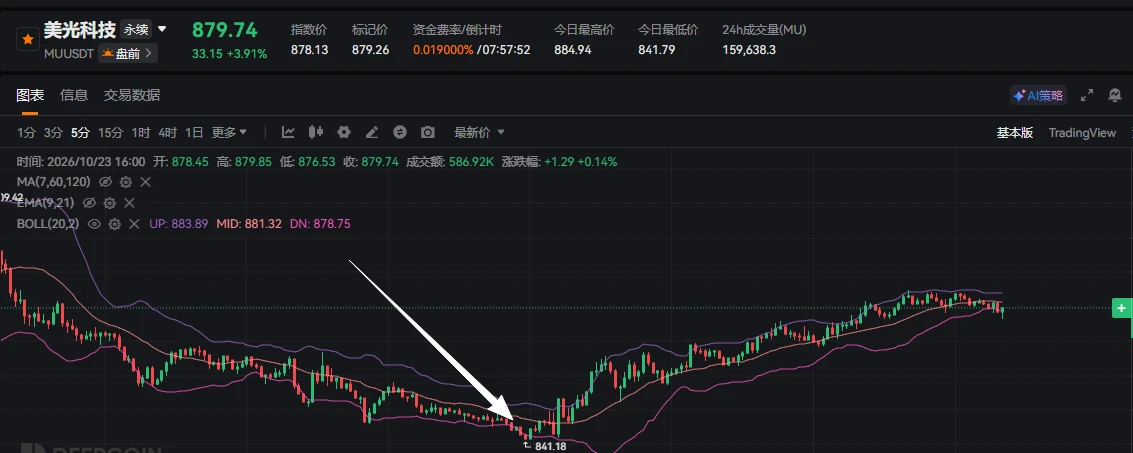Open the price alert bell icon

coord(1115,95)
